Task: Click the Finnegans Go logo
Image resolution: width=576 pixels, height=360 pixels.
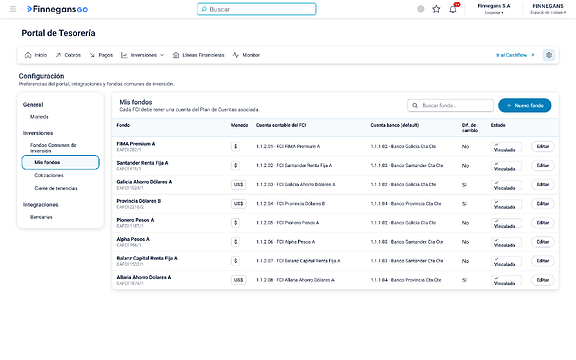Action: pyautogui.click(x=58, y=9)
